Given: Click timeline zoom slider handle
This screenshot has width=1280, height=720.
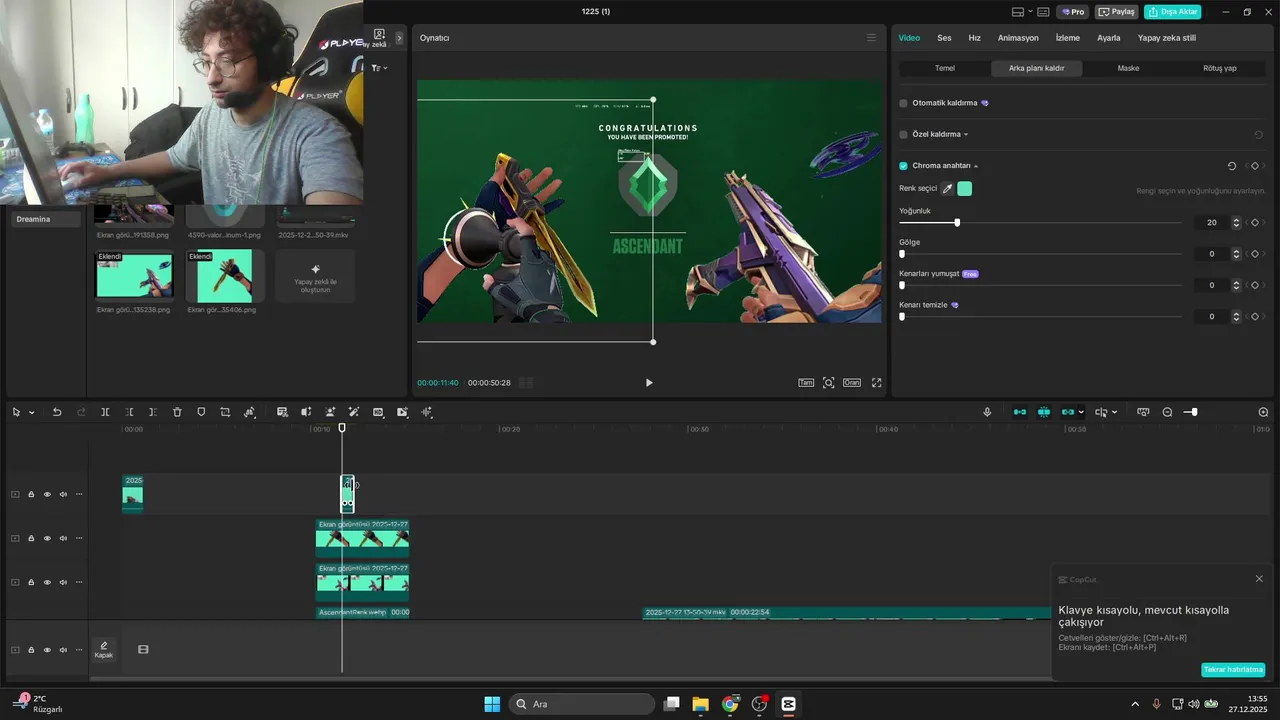Looking at the screenshot, I should point(1194,412).
